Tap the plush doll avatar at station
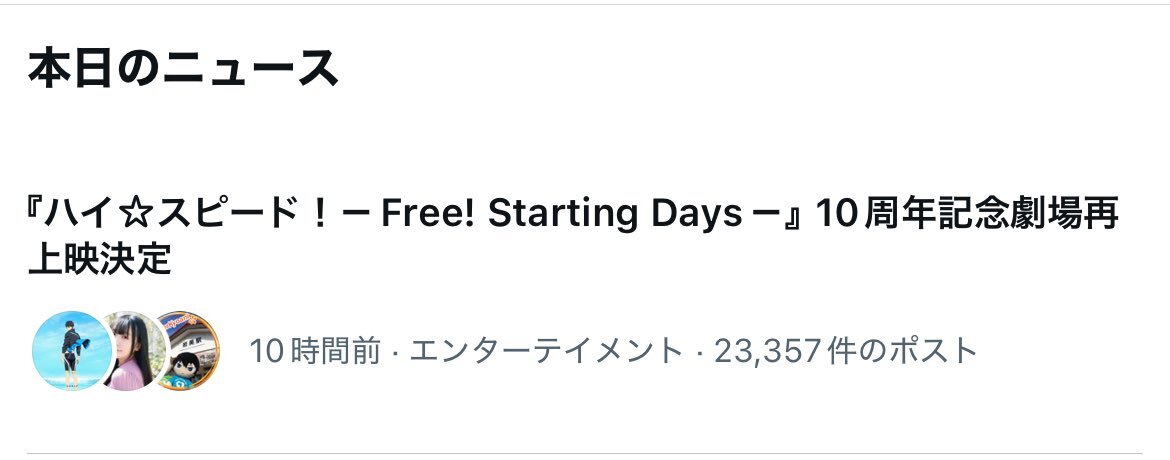The width and height of the screenshot is (1170, 460). pyautogui.click(x=186, y=351)
